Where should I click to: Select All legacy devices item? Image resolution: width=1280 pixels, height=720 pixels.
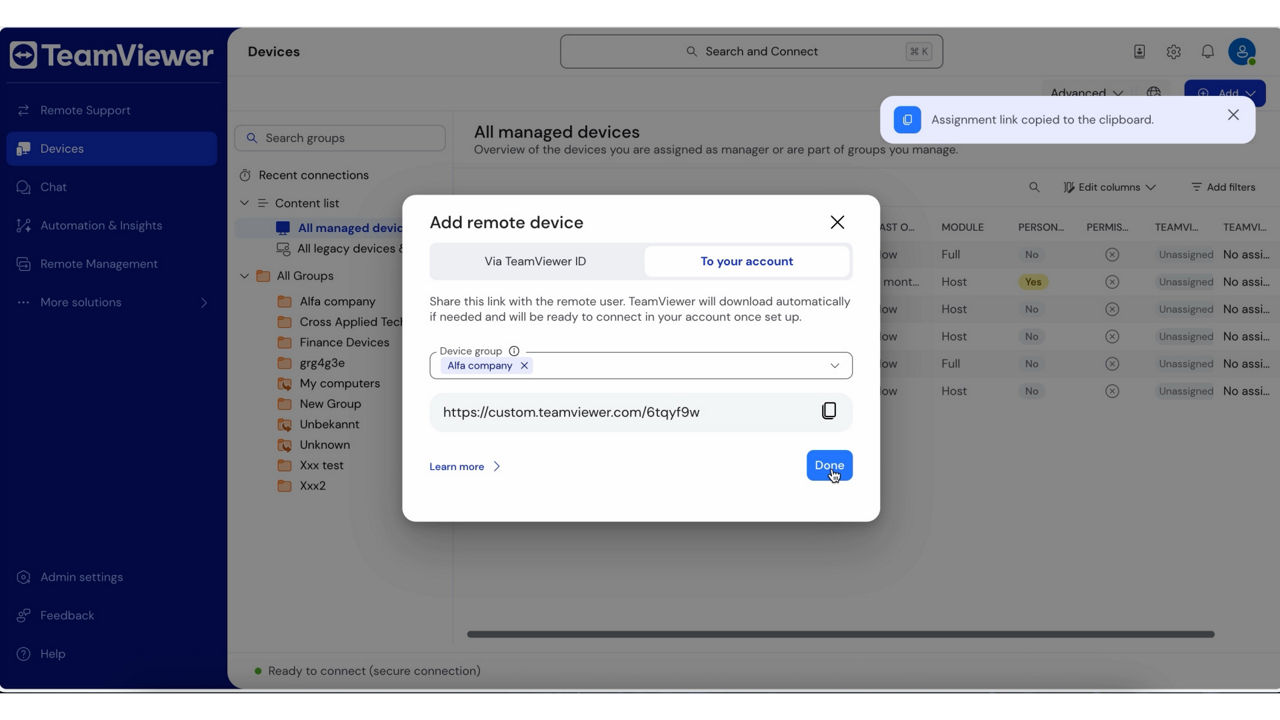tap(340, 249)
